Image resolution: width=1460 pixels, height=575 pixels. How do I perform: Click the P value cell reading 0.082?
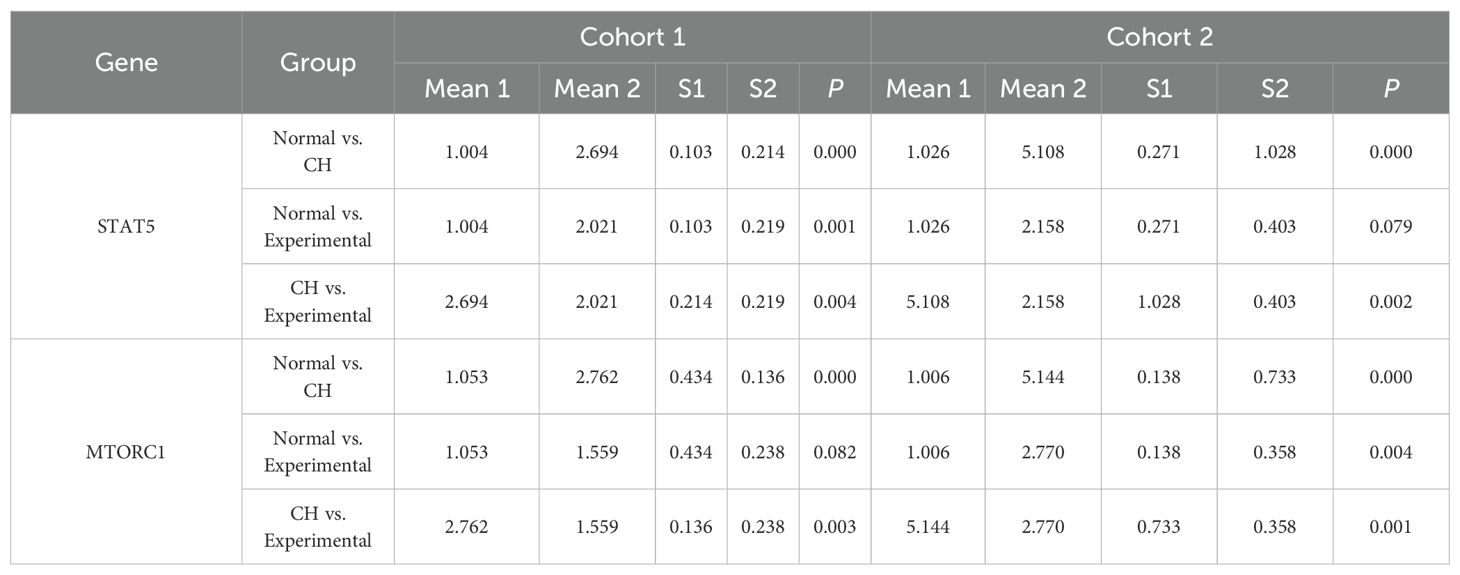tap(835, 452)
